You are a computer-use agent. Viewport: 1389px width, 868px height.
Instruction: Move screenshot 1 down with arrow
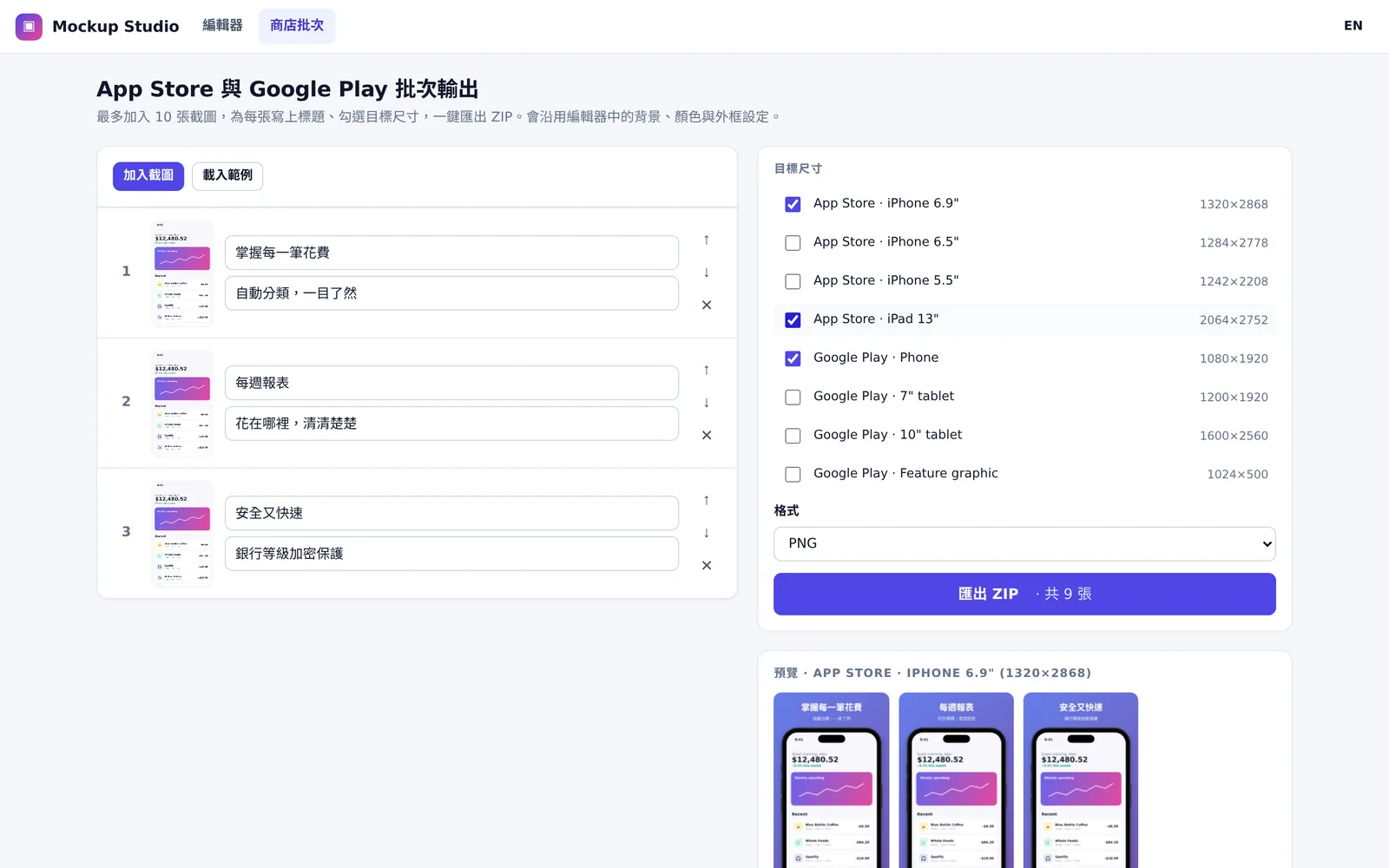tap(707, 273)
